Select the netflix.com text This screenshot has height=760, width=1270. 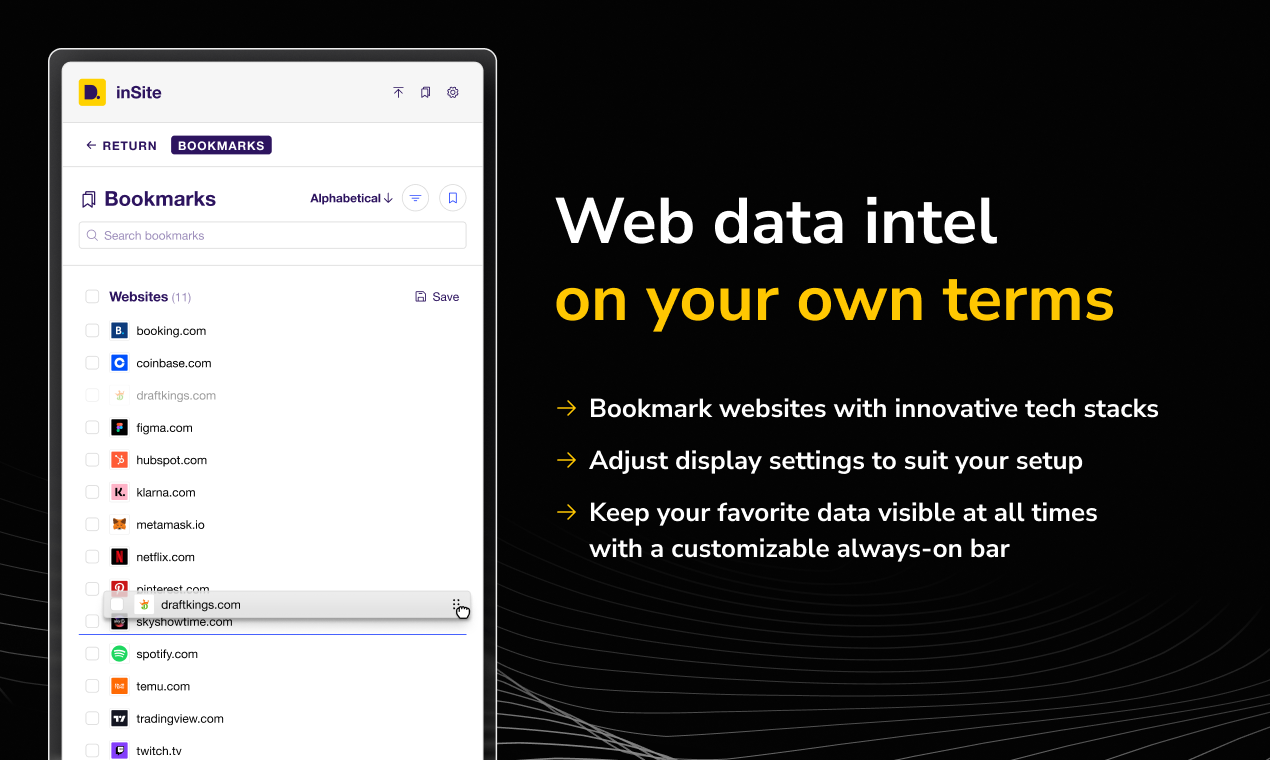pyautogui.click(x=165, y=557)
